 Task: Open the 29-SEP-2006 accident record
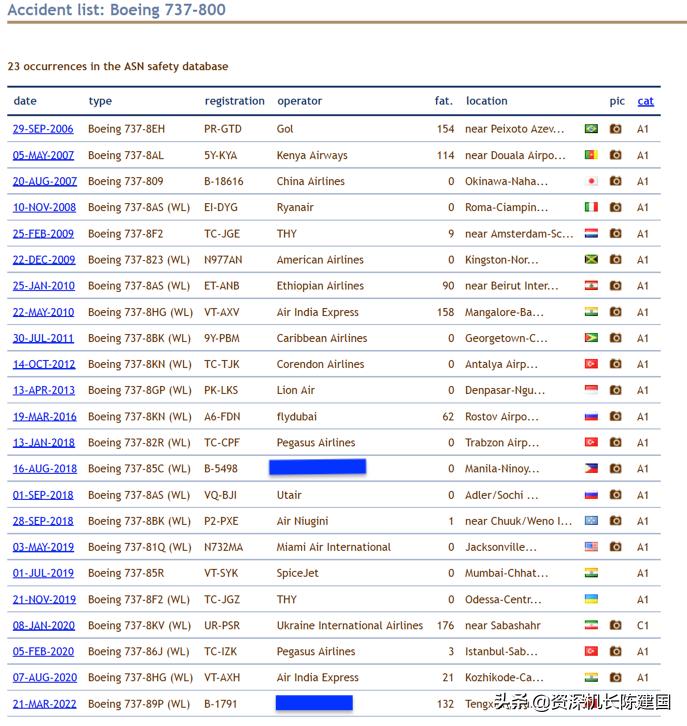point(43,129)
